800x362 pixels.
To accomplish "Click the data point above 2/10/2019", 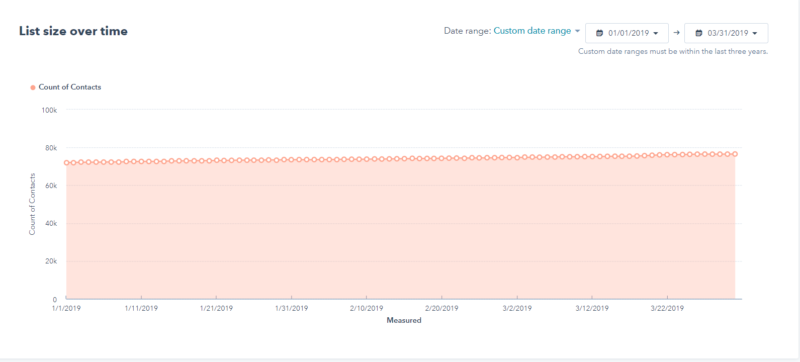I will click(x=366, y=159).
